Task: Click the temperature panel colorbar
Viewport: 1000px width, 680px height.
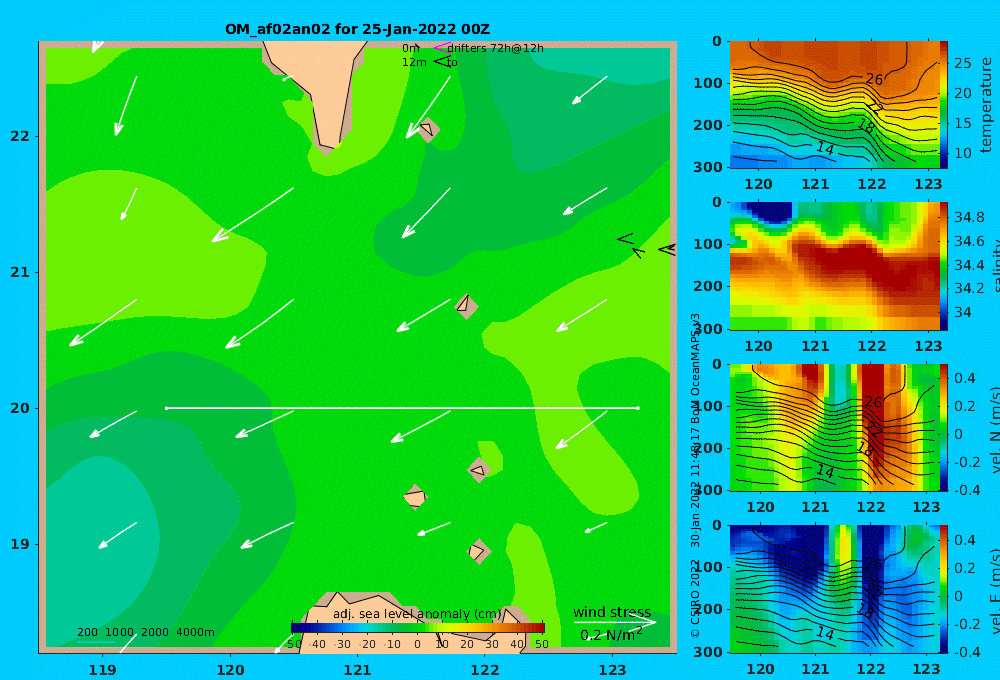Action: 943,105
